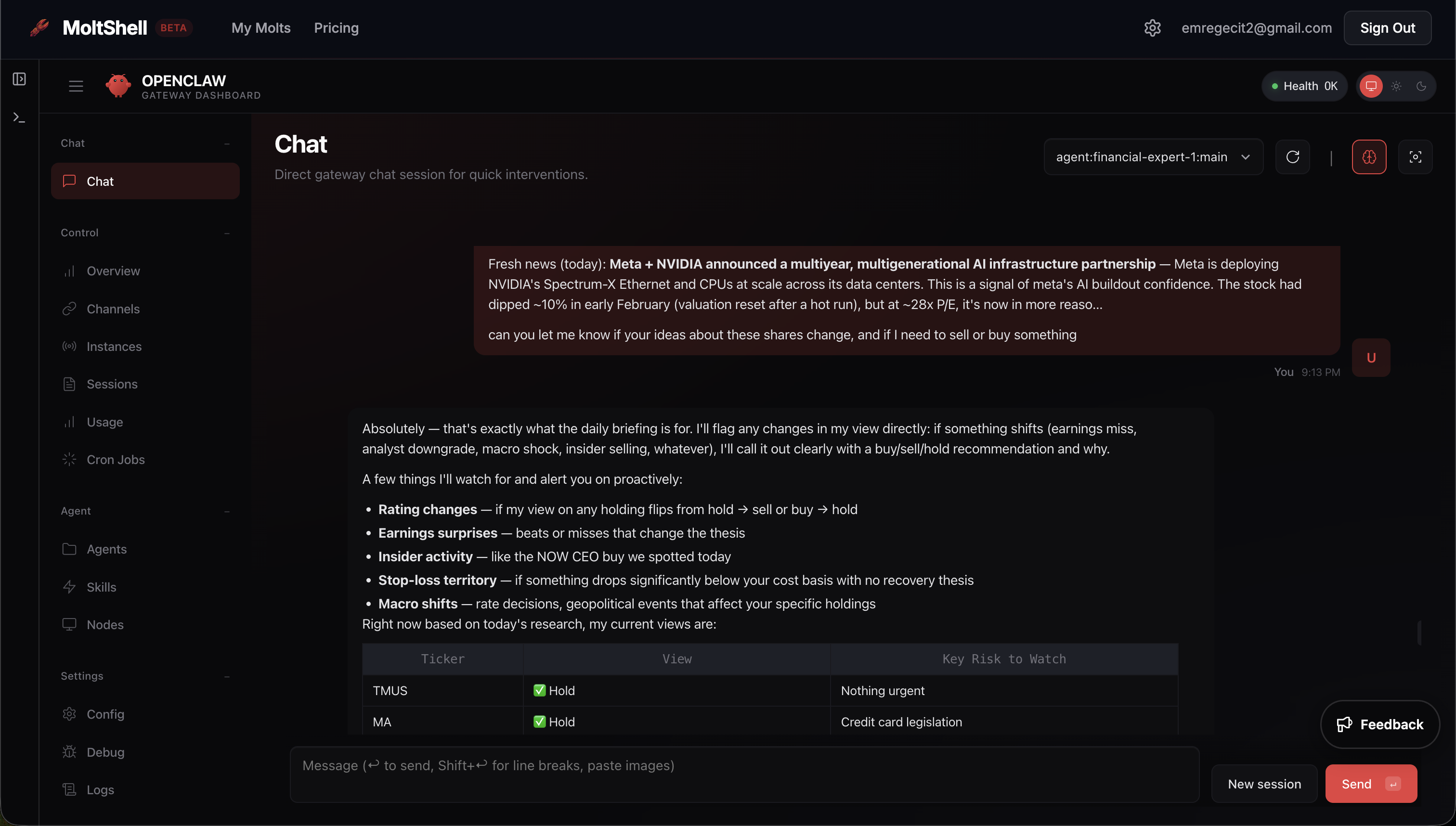Image resolution: width=1456 pixels, height=826 pixels.
Task: Select the Cron Jobs sidebar icon
Action: pyautogui.click(x=69, y=460)
